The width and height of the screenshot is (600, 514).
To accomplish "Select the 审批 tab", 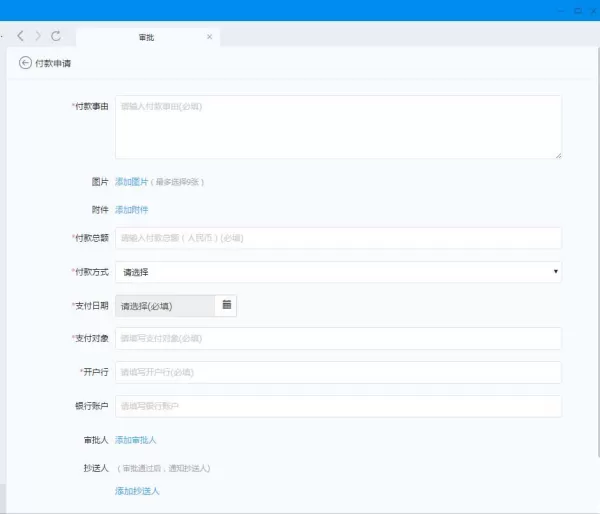I will pyautogui.click(x=148, y=37).
